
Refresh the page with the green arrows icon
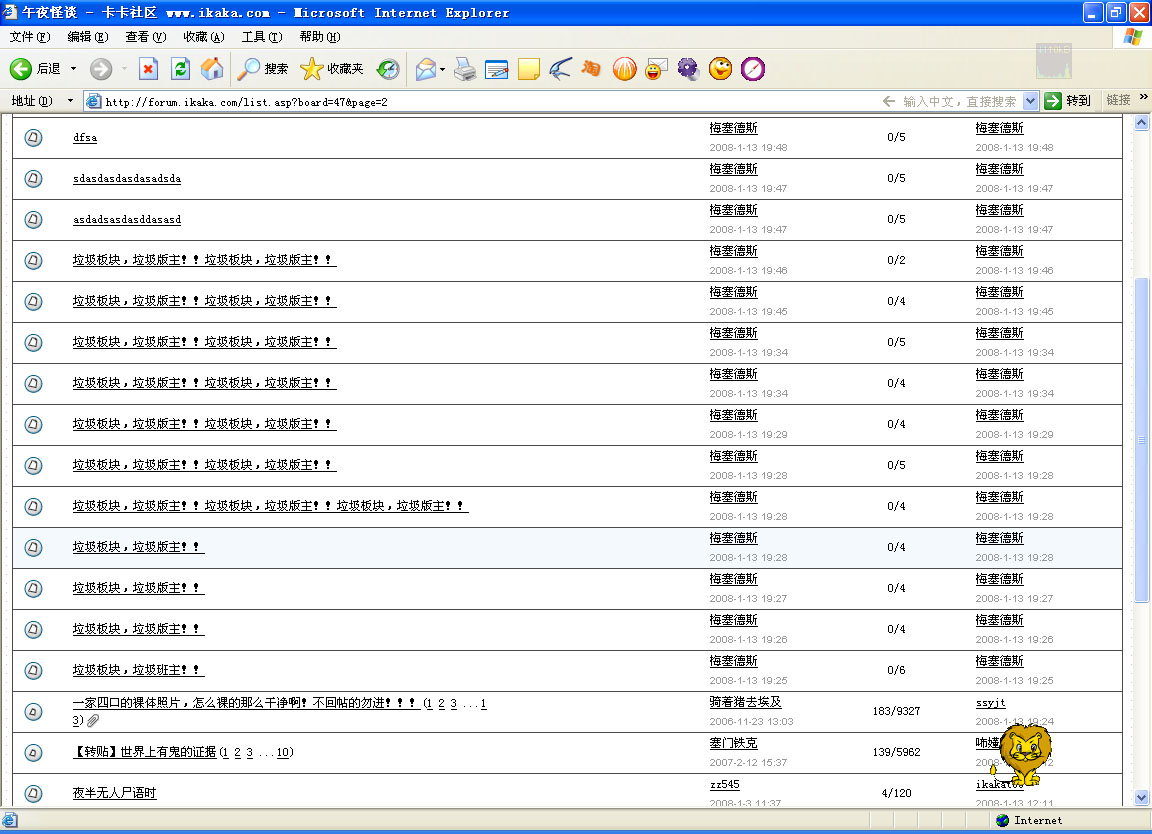pos(180,69)
